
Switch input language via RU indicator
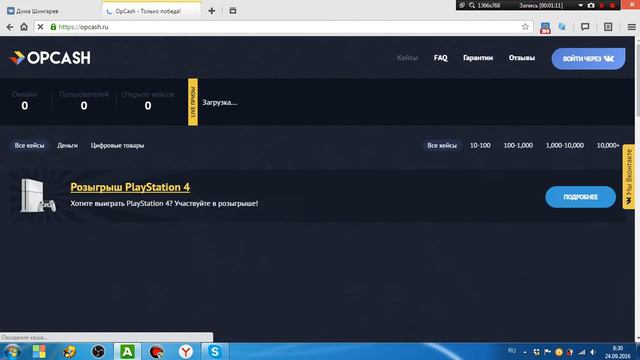(512, 351)
